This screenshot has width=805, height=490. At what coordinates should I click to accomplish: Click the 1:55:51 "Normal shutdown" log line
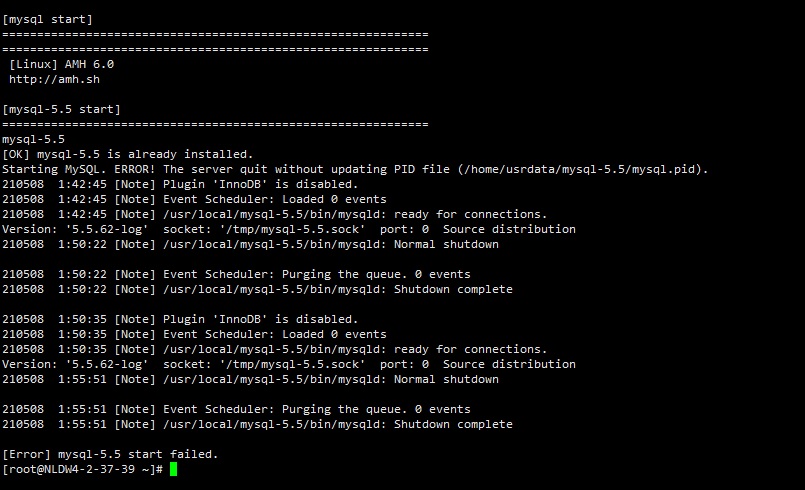tap(250, 379)
